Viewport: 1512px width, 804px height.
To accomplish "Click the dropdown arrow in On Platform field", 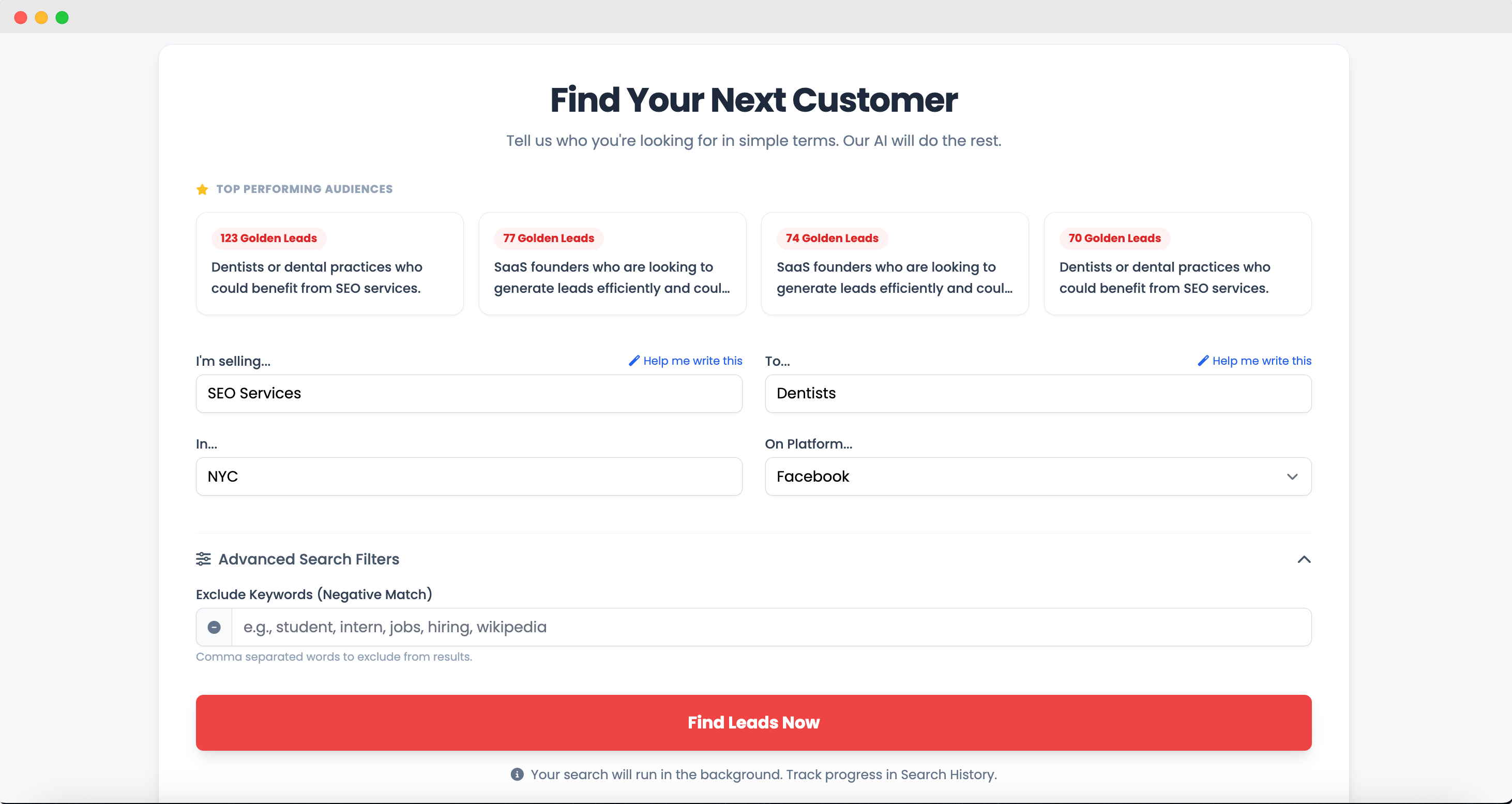I will tap(1292, 477).
